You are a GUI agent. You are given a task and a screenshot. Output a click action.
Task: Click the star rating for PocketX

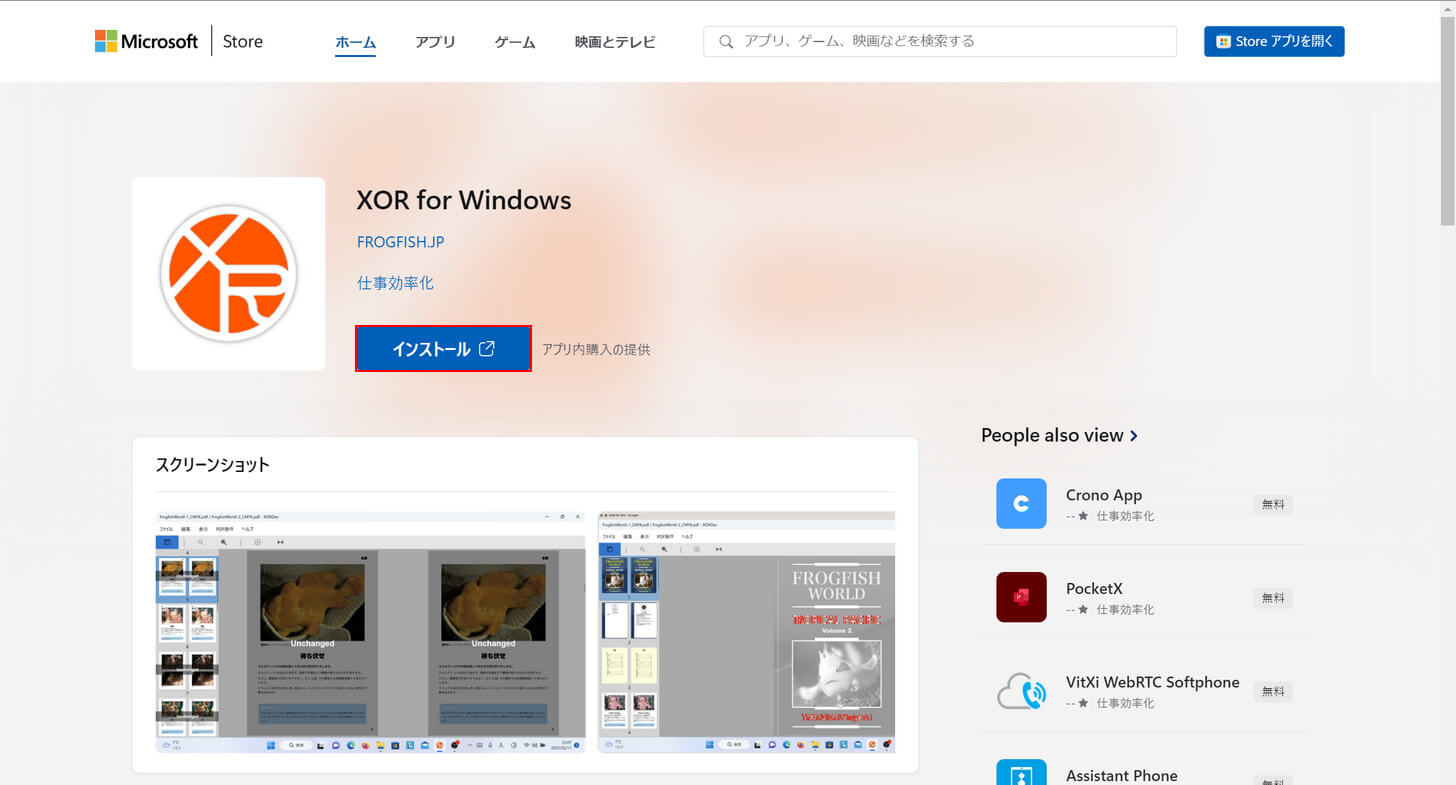click(1077, 609)
